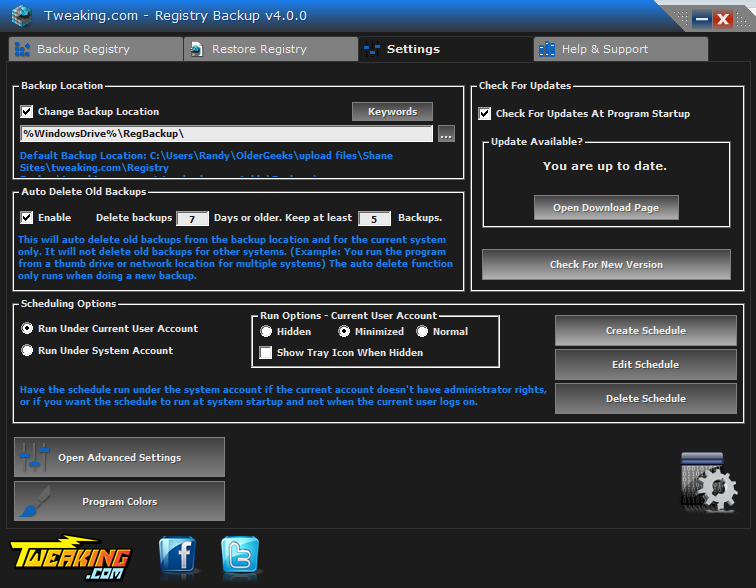Switch to the Restore Registry tab

[270, 49]
